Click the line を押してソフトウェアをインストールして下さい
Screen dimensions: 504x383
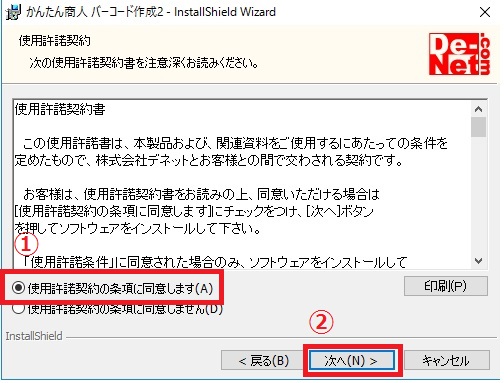137,228
